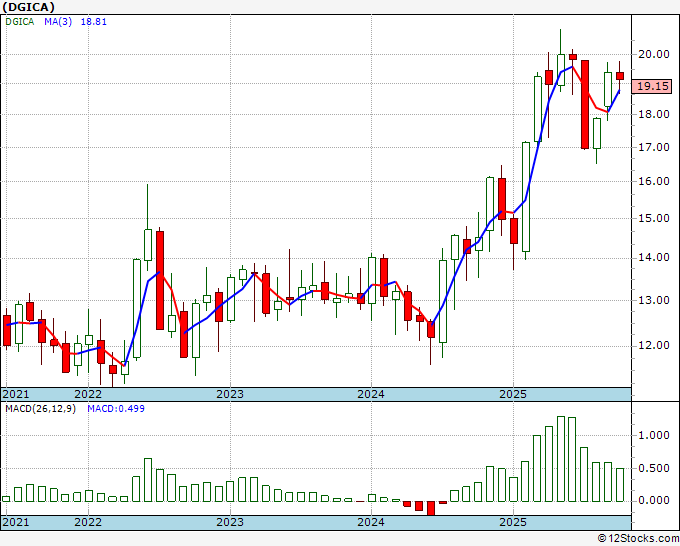Viewport: 680px width, 546px height.
Task: Select the 18.81 moving average value
Action: [x=94, y=22]
